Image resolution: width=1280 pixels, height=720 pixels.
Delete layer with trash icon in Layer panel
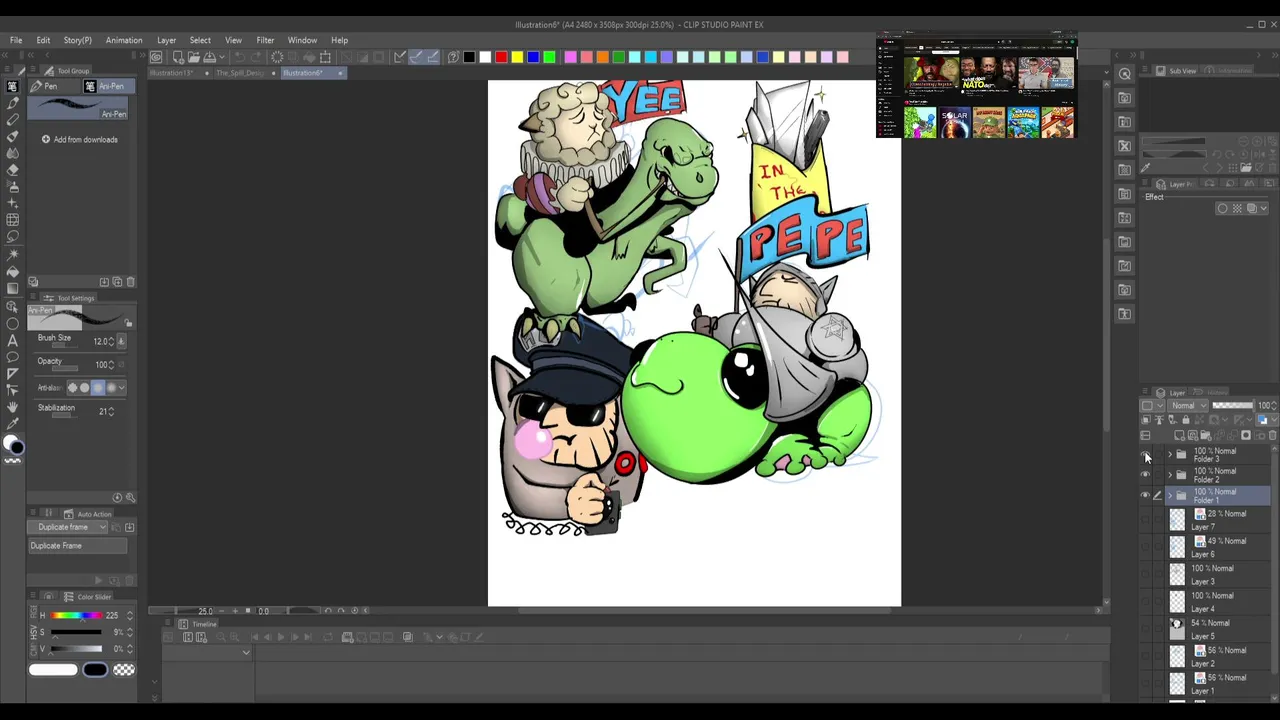coord(1272,435)
